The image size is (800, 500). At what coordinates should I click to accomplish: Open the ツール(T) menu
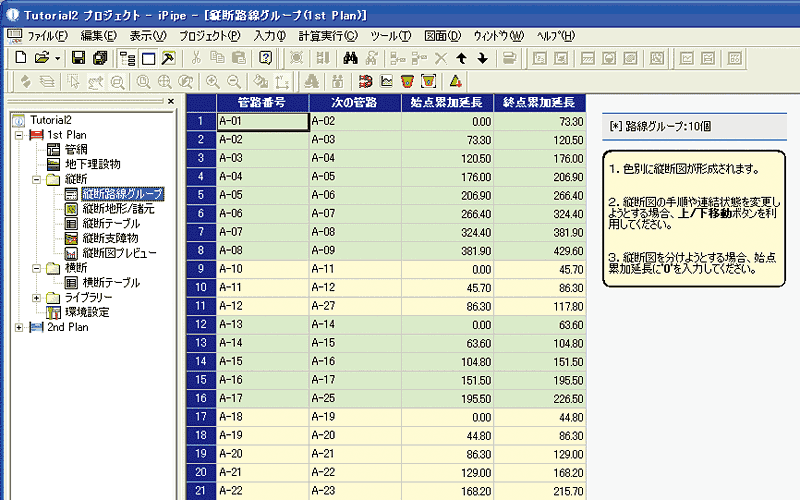click(391, 36)
